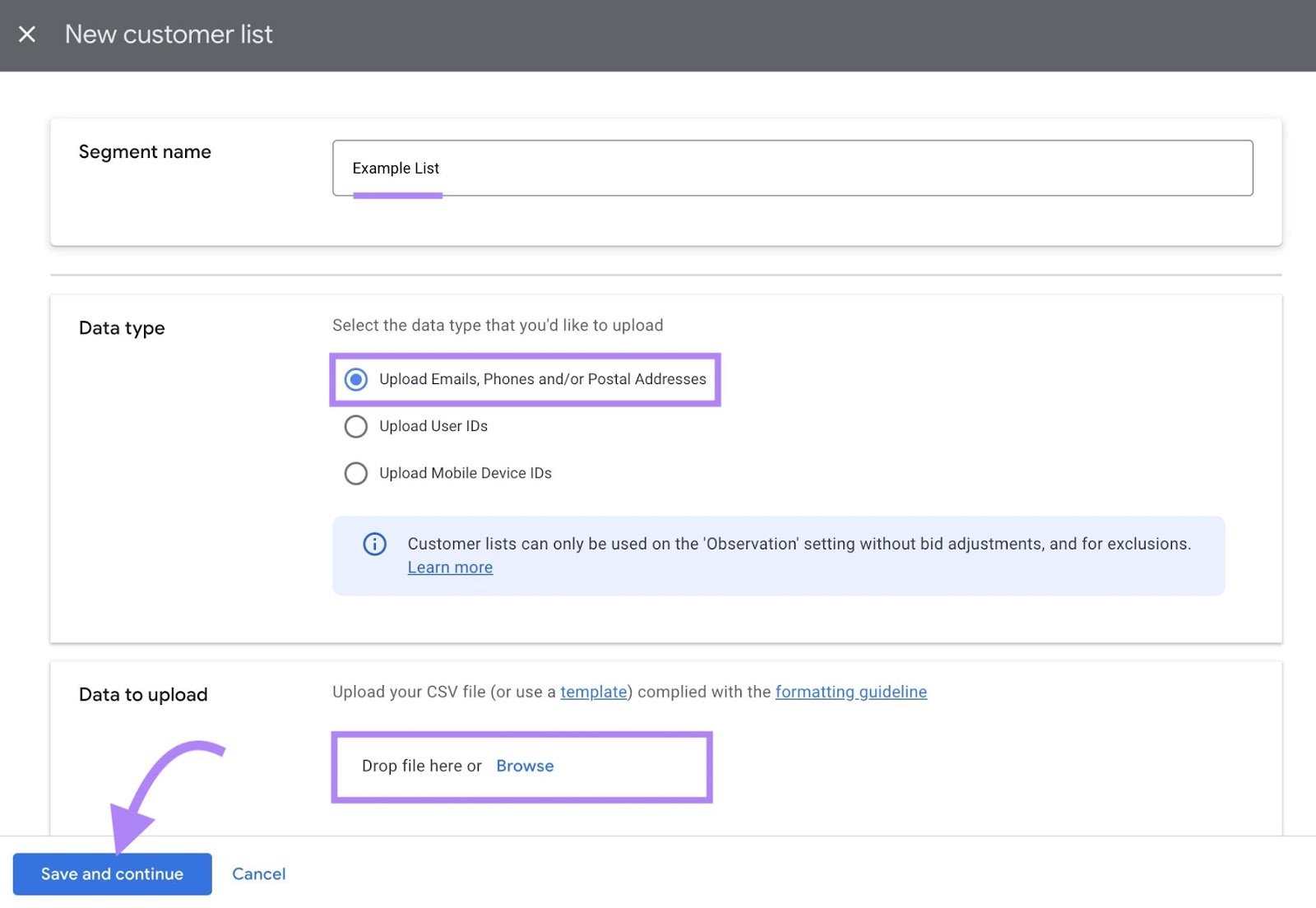
Task: Click the Segment name section label
Action: tap(145, 151)
